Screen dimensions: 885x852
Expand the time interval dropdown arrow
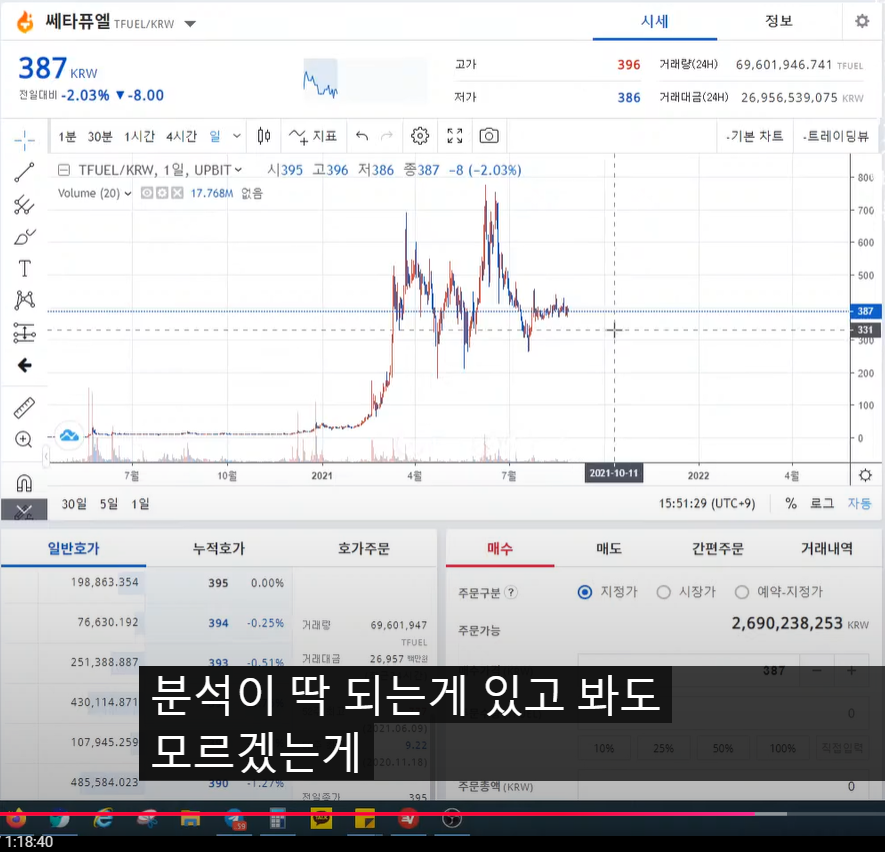point(236,136)
